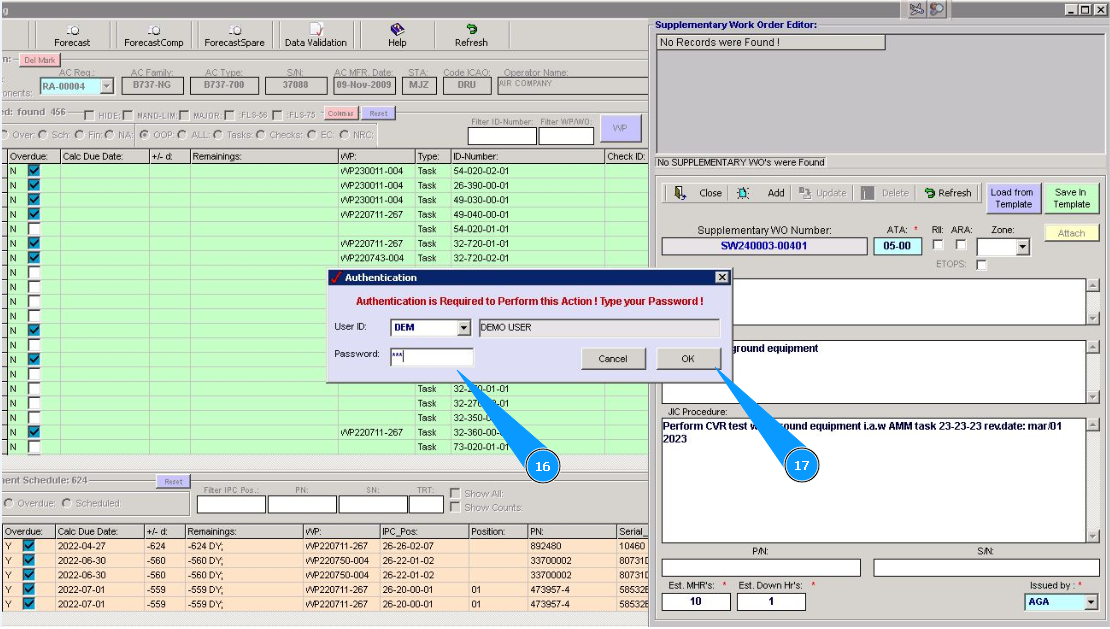Select the NRC radio button
The image size is (1110, 629).
[344, 135]
